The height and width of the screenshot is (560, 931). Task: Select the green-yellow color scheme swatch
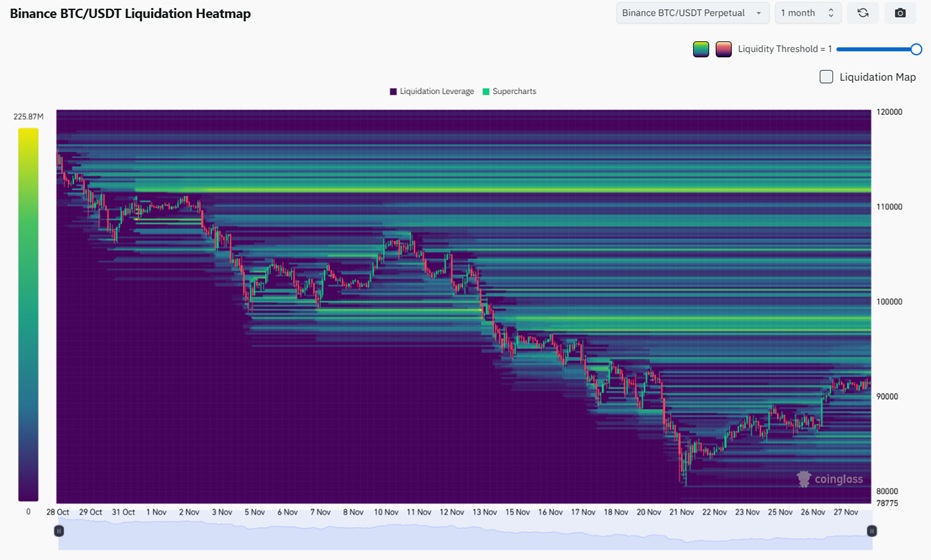coord(701,49)
